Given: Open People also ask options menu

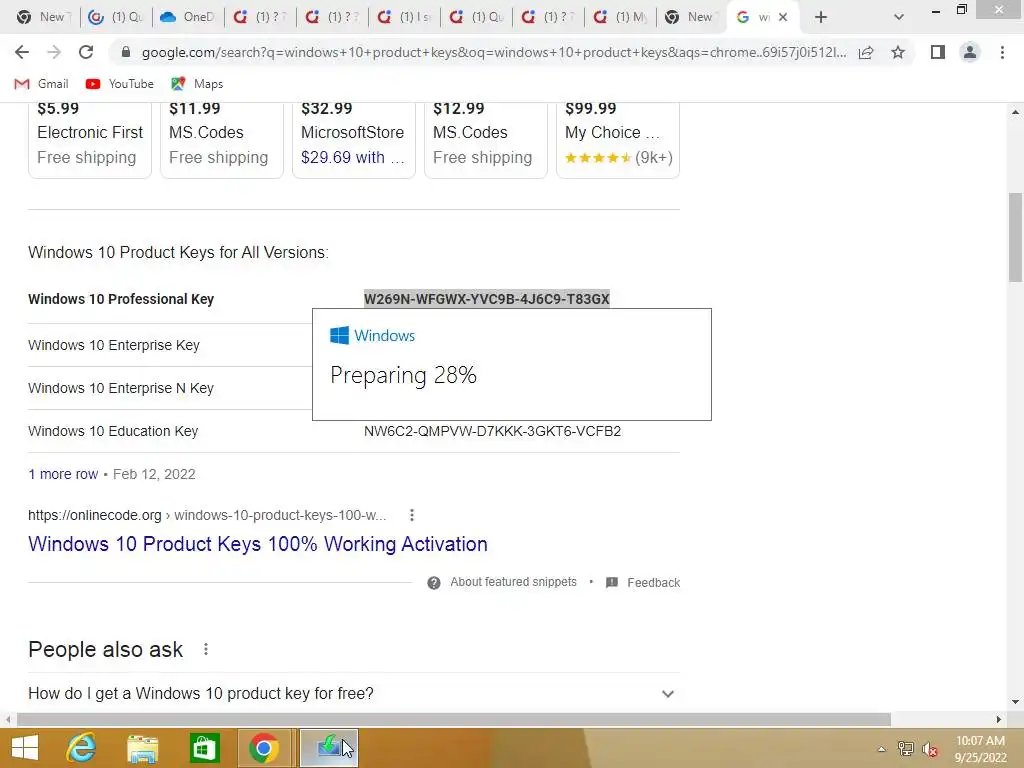Looking at the screenshot, I should [206, 649].
